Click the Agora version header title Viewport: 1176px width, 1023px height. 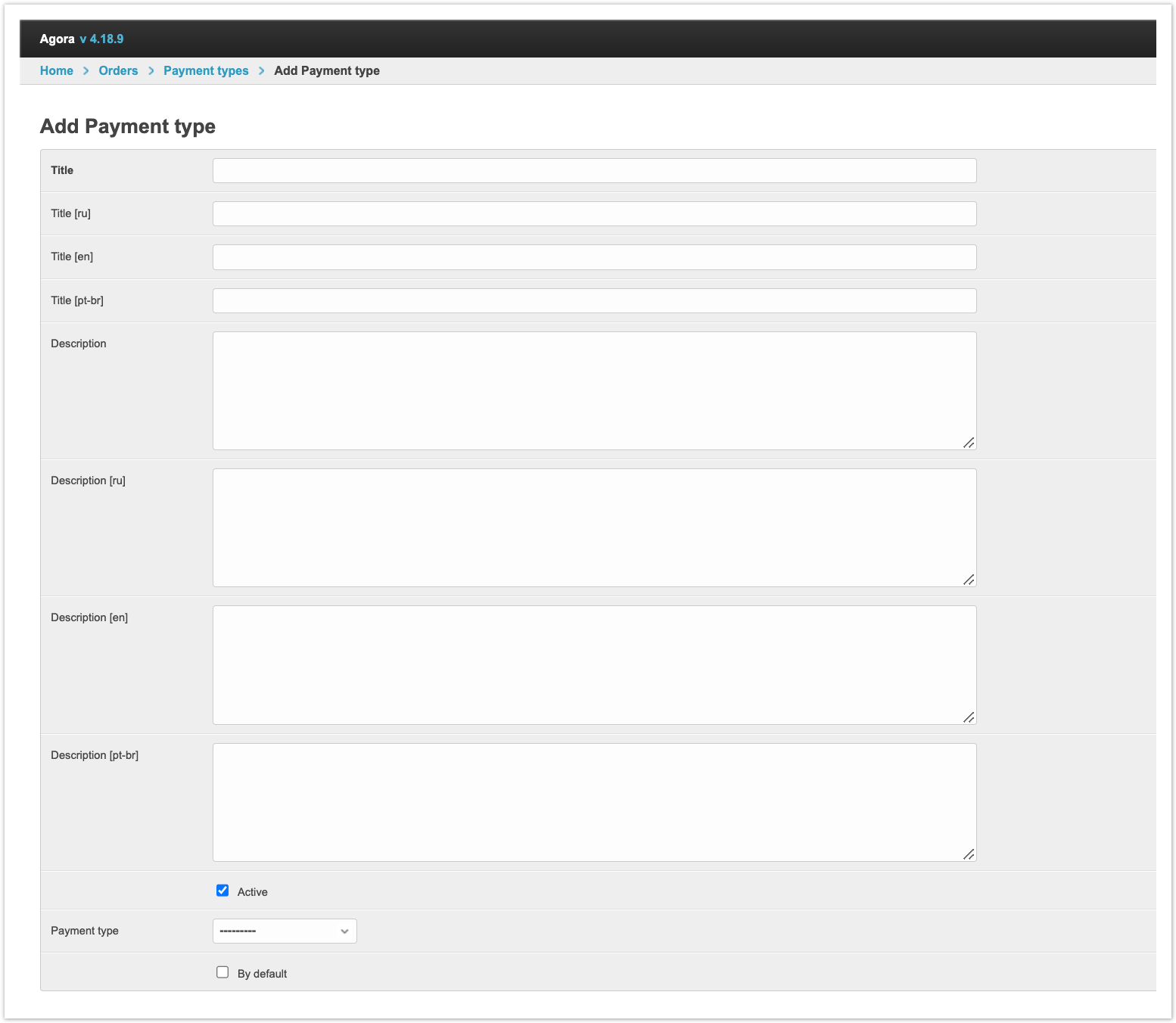(x=82, y=39)
